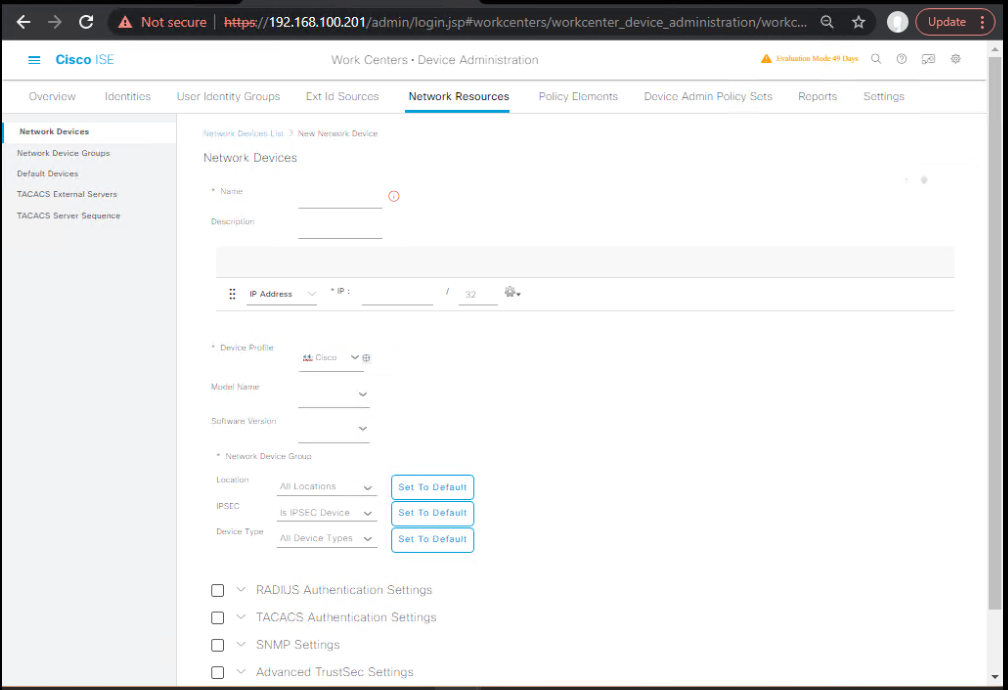Open the ISE help question icon
This screenshot has width=1008, height=690.
(902, 59)
